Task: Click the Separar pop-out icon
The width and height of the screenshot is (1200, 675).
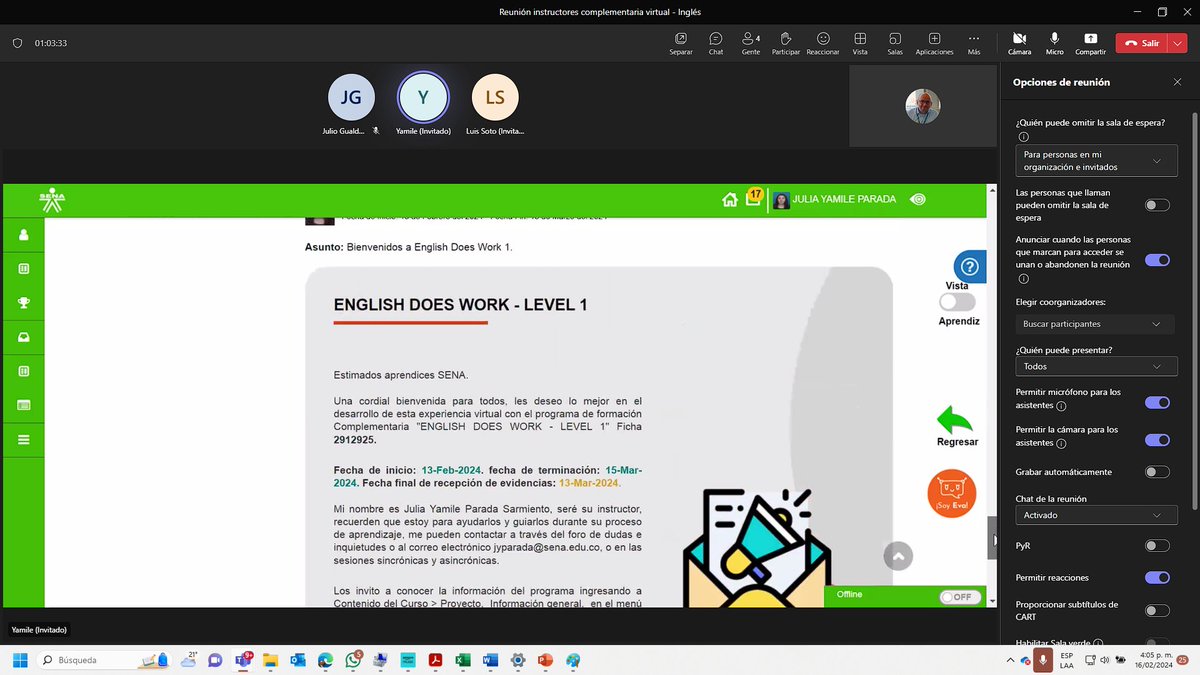Action: point(680,39)
